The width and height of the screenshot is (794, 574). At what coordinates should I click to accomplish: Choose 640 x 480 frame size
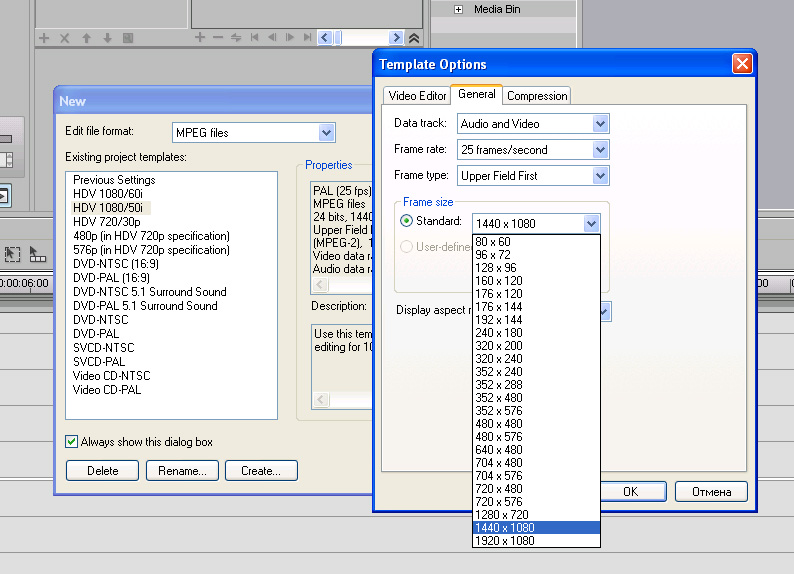(536, 449)
